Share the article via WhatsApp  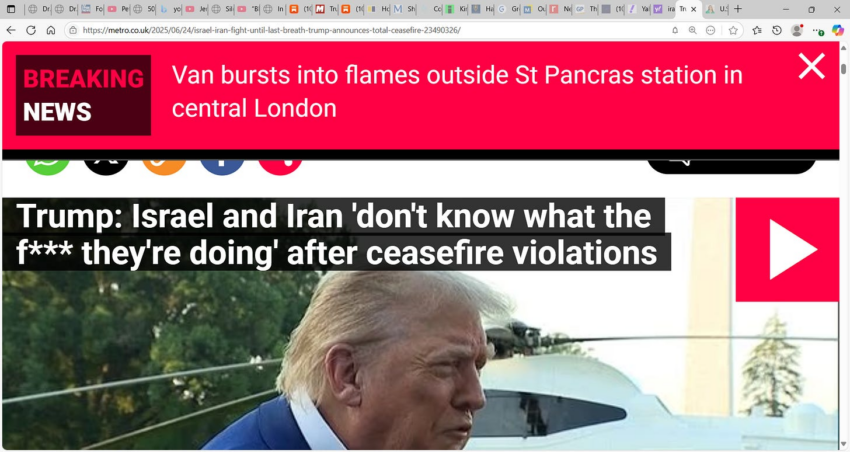click(48, 165)
